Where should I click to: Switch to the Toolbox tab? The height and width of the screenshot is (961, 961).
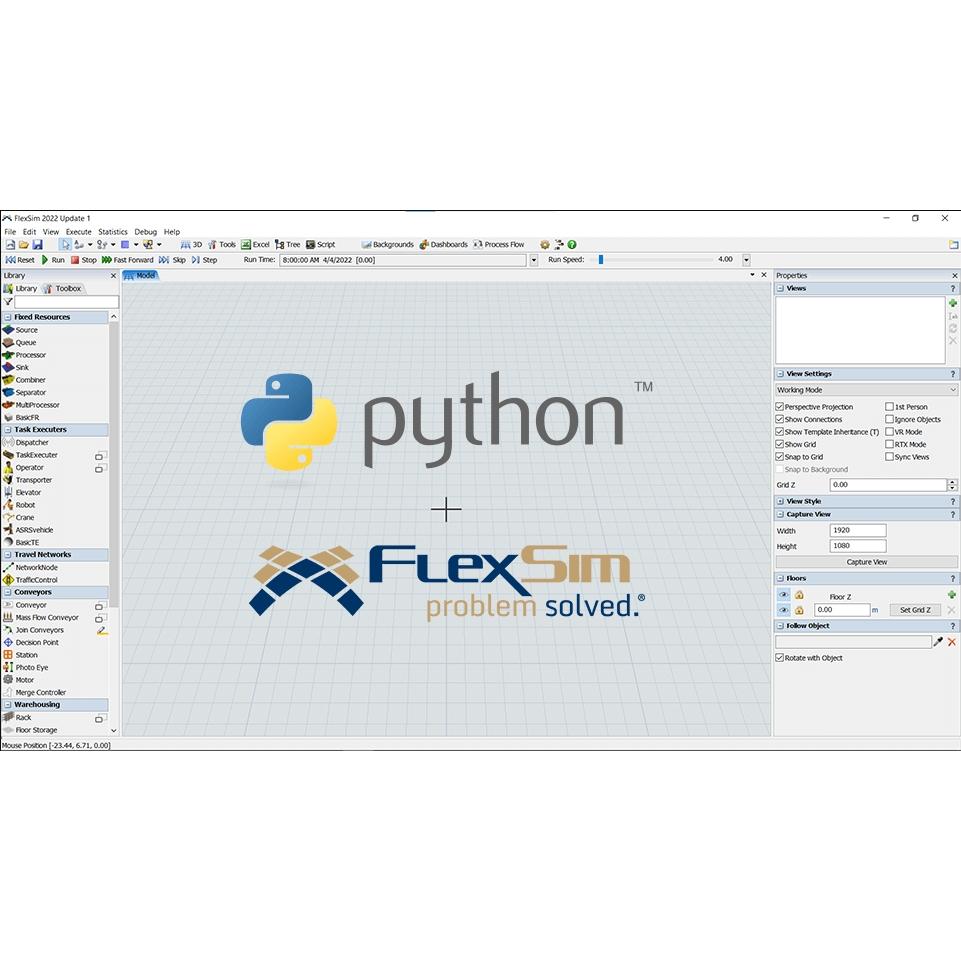coord(63,289)
